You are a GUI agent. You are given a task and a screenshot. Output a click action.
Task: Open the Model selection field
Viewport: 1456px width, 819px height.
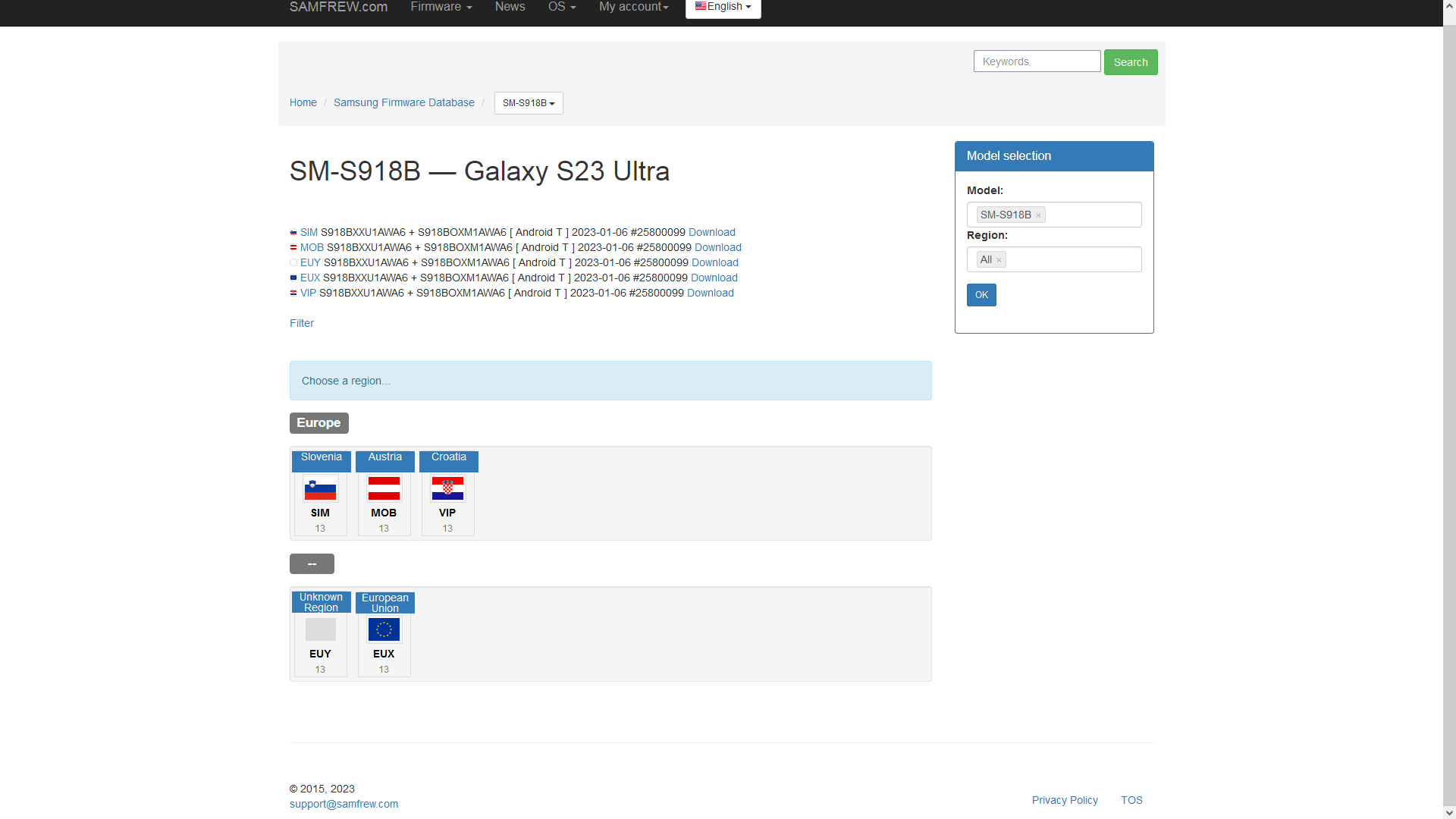click(1054, 215)
